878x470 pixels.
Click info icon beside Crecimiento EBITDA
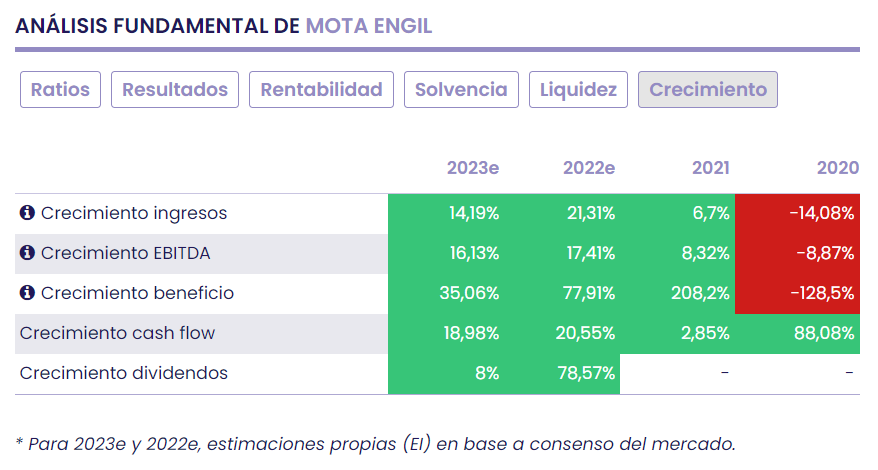click(x=27, y=253)
